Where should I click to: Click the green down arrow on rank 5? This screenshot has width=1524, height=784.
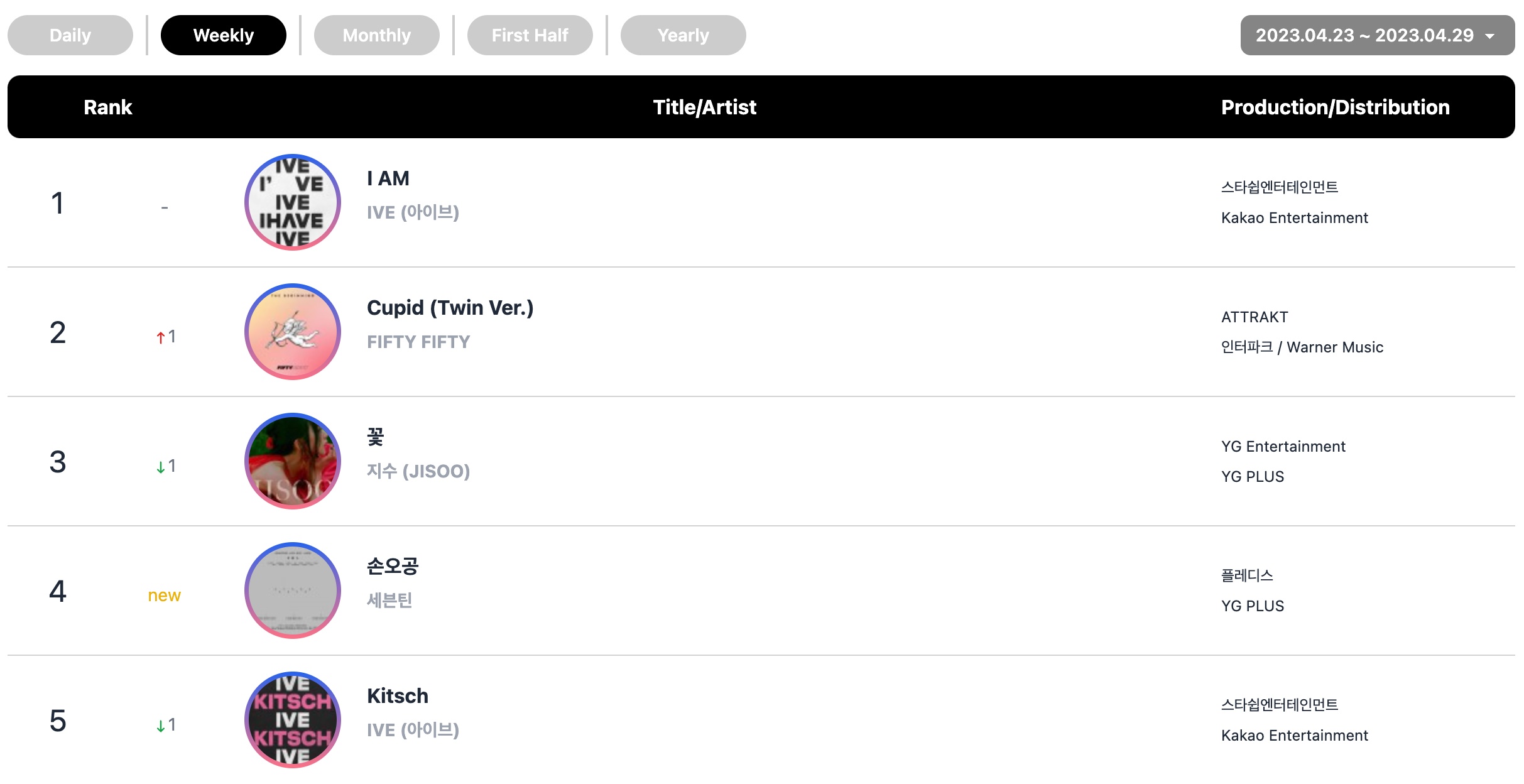click(161, 726)
